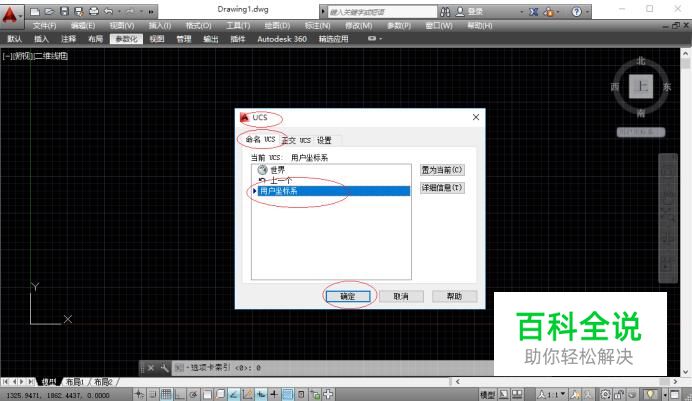The image size is (692, 401).
Task: Click the Autodesk Exchange X icon
Action: [534, 12]
